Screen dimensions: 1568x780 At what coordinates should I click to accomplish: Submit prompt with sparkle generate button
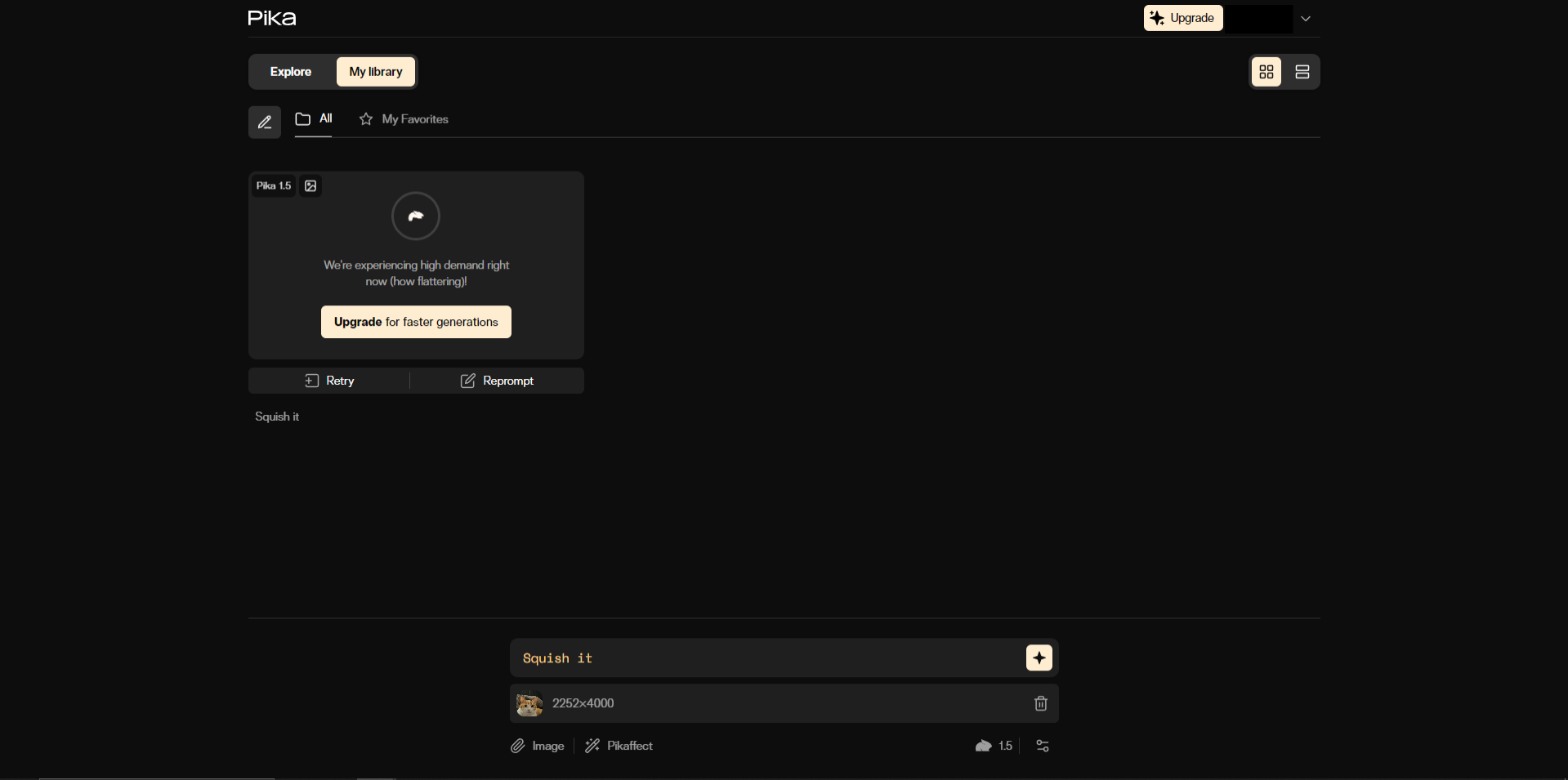point(1039,657)
